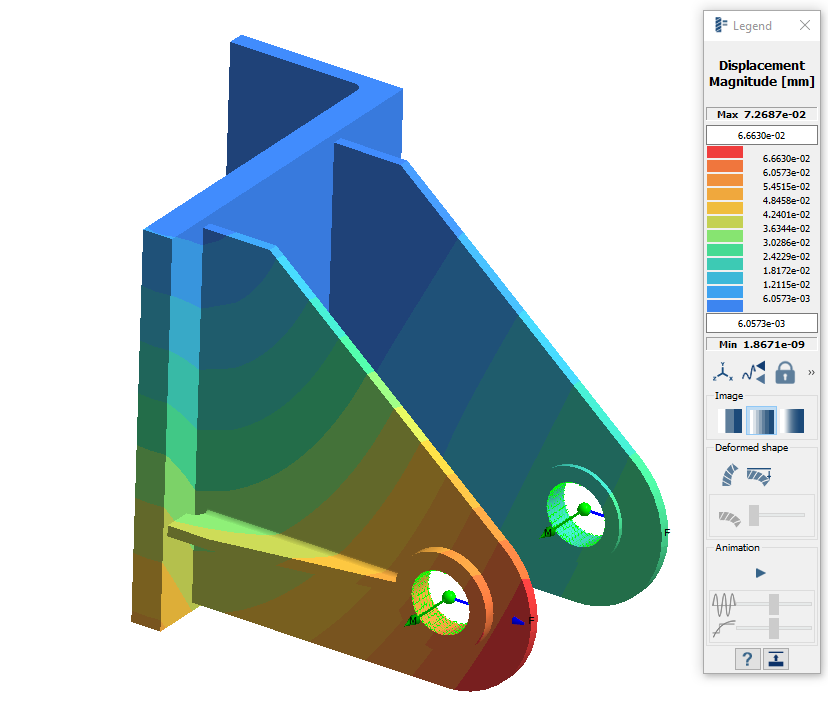Click the deformed shape with scale icon
Viewport: 828px width, 714px height.
pyautogui.click(x=759, y=476)
